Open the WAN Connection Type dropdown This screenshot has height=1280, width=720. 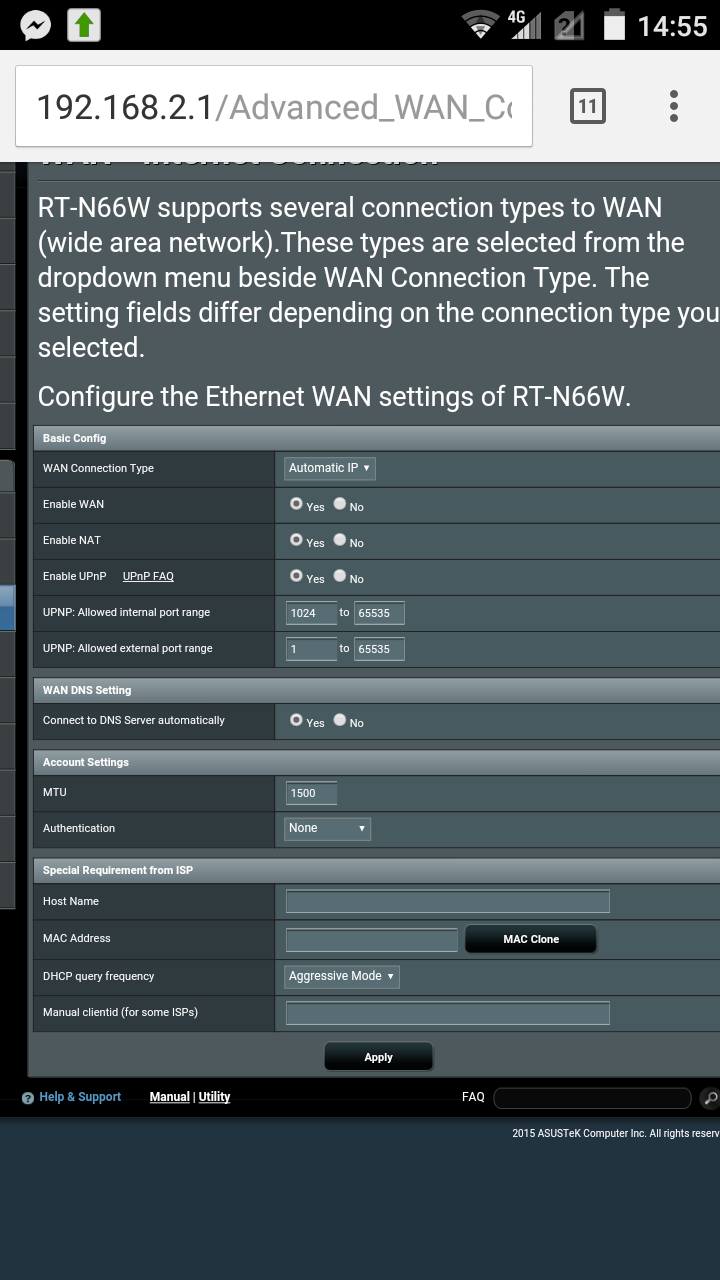point(330,468)
